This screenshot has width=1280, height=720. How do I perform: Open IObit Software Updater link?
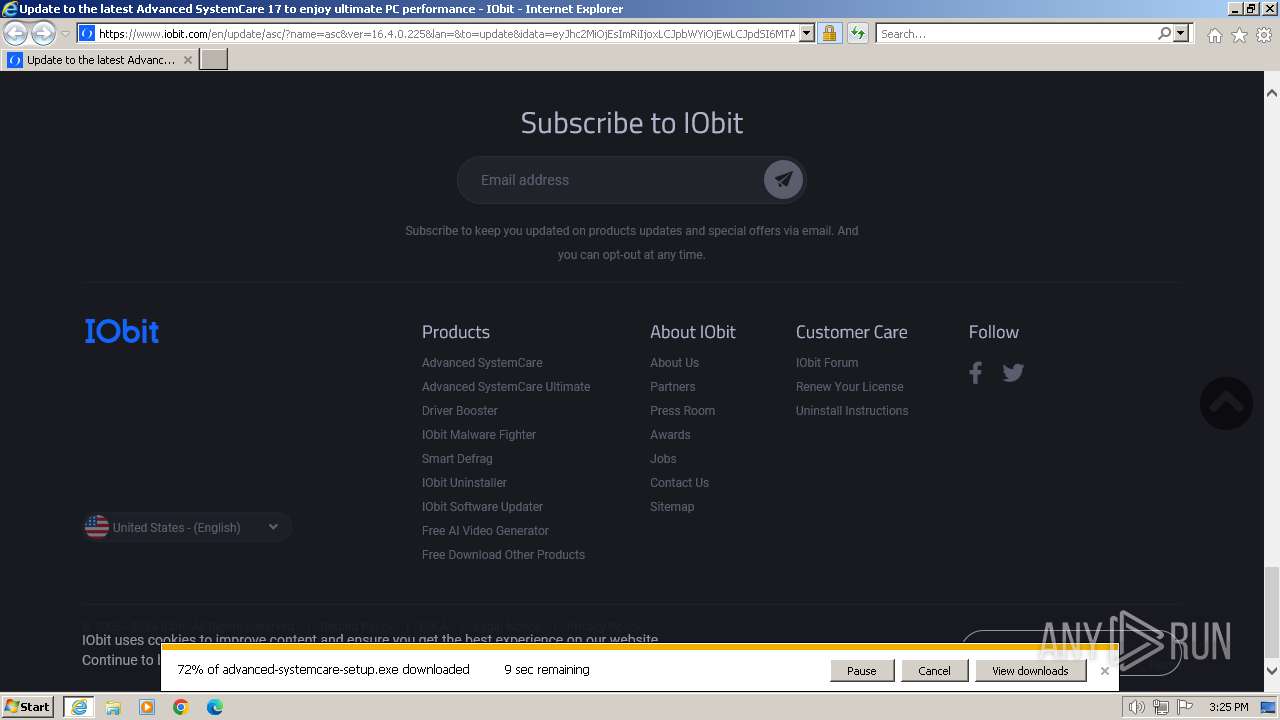click(482, 507)
